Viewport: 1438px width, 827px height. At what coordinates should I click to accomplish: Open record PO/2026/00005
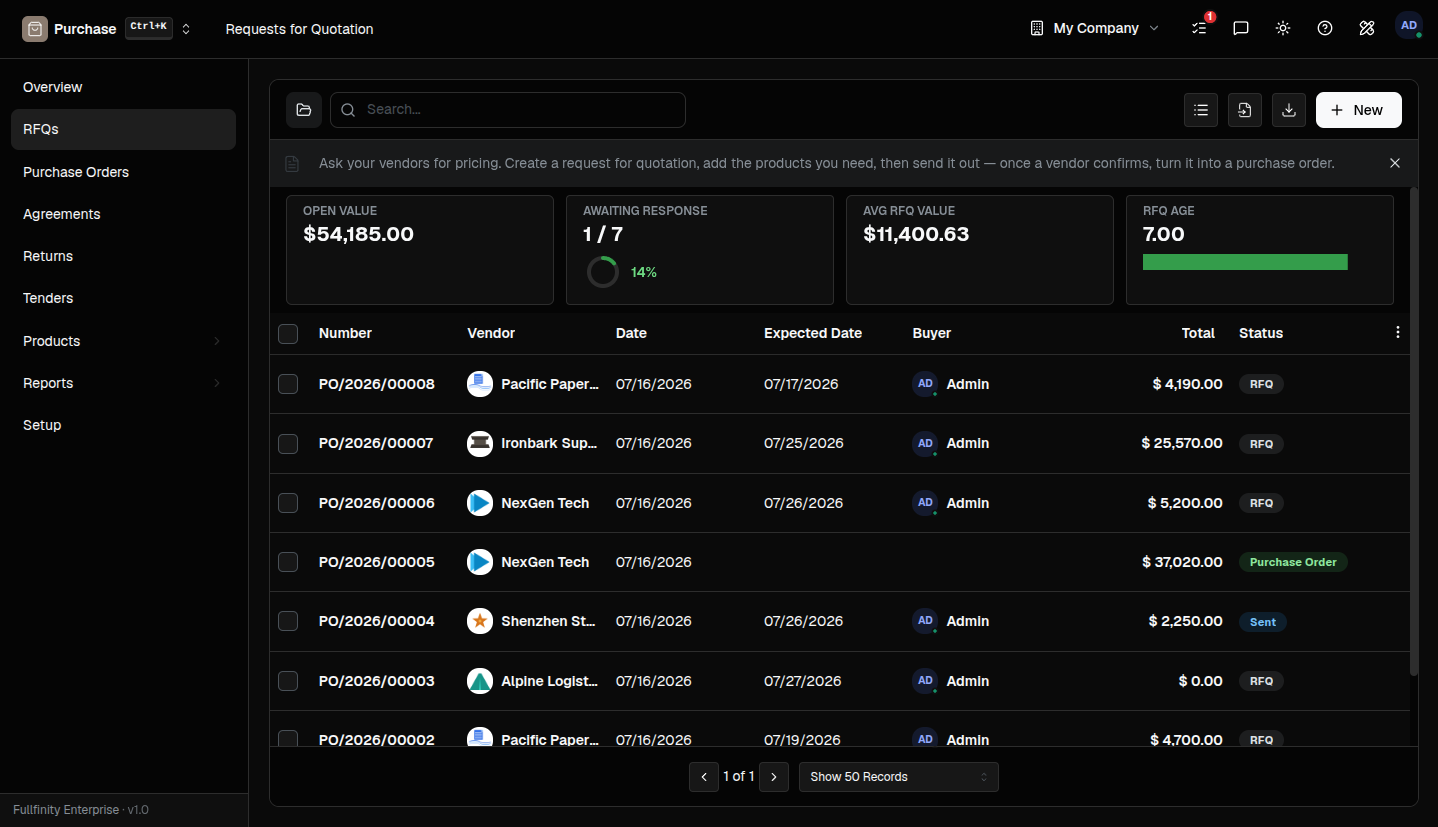377,562
